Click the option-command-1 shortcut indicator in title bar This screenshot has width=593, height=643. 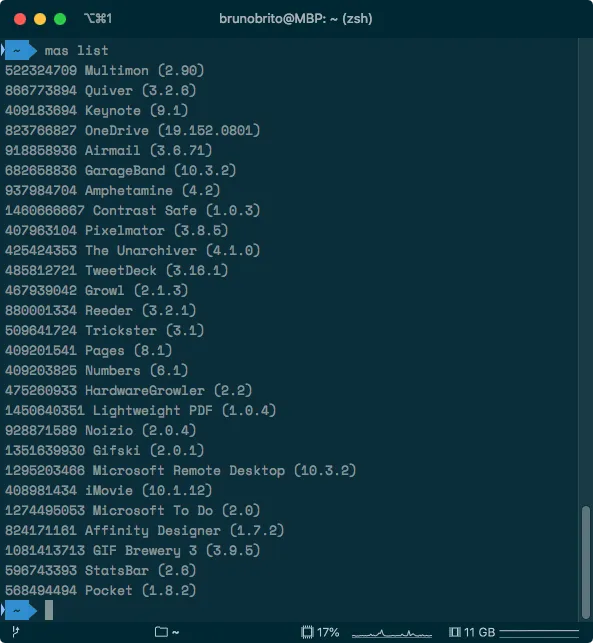click(x=98, y=18)
